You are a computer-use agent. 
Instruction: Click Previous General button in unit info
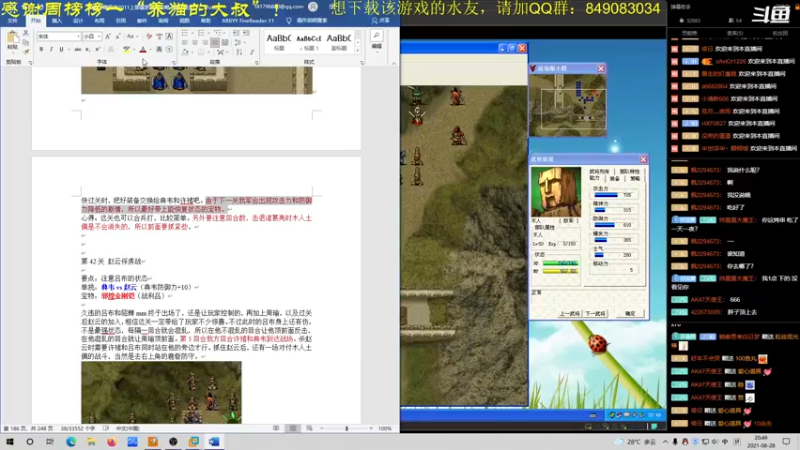click(569, 313)
